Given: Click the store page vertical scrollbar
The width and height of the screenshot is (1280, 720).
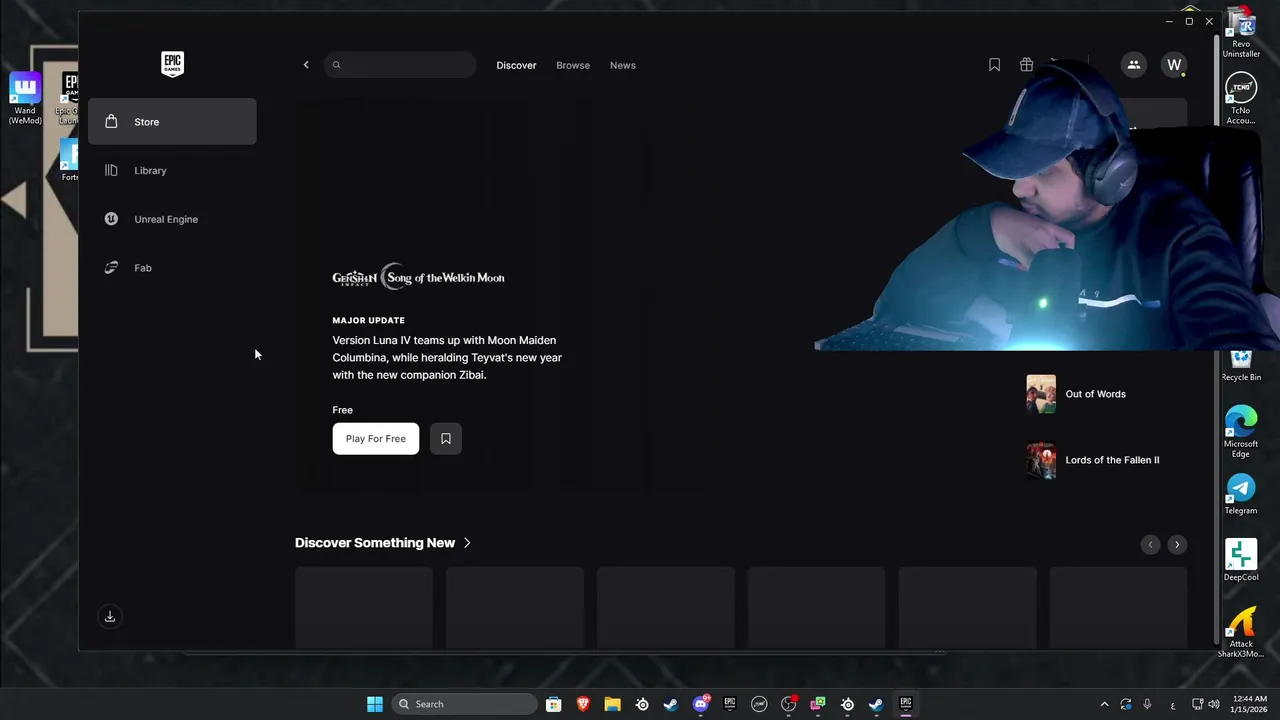Looking at the screenshot, I should click(1216, 340).
